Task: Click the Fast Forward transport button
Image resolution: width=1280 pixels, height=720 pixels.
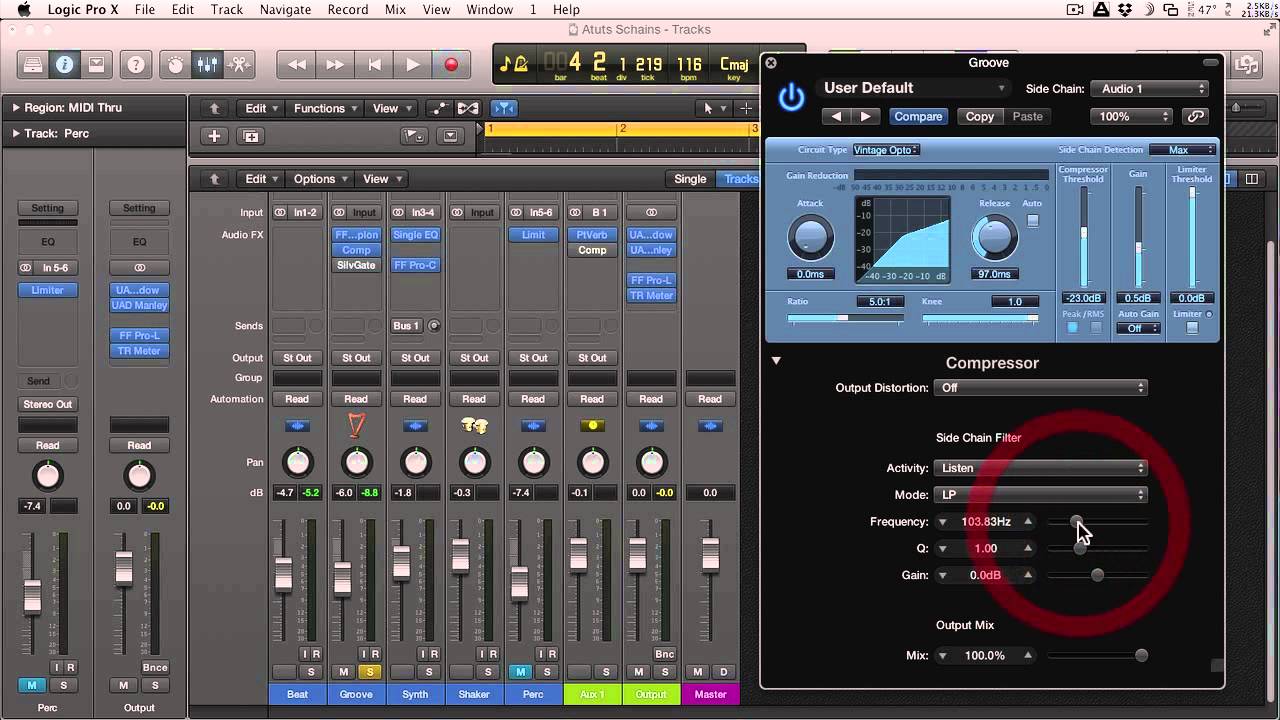Action: (x=335, y=65)
